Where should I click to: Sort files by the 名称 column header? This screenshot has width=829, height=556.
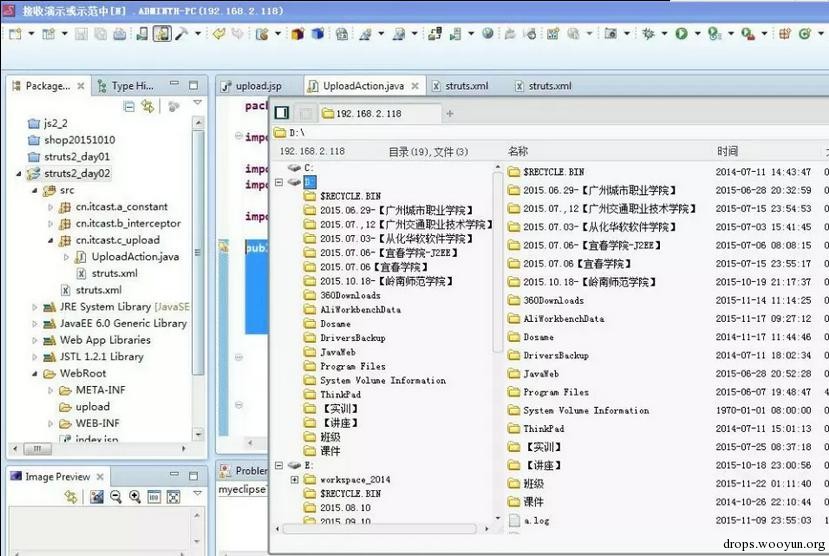coord(518,151)
